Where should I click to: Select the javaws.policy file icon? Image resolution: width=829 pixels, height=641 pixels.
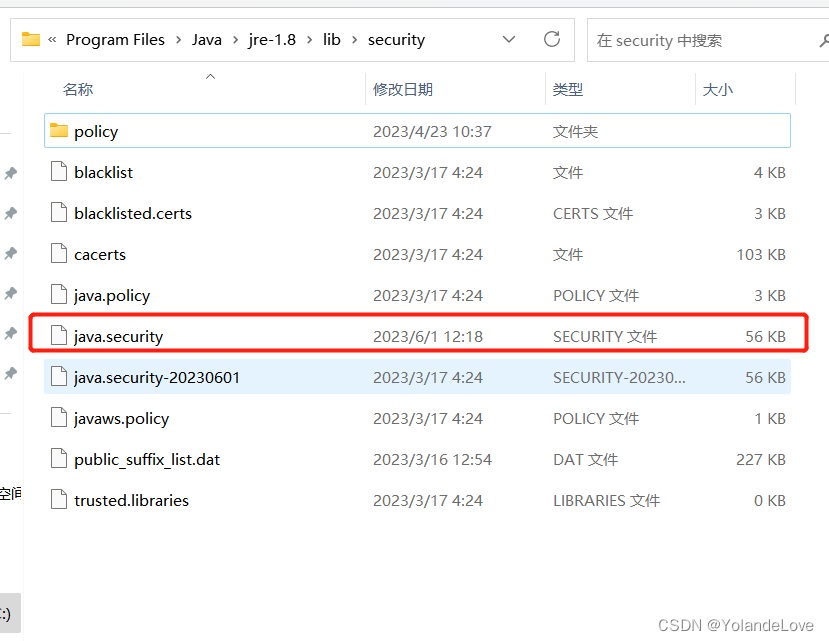pos(59,417)
